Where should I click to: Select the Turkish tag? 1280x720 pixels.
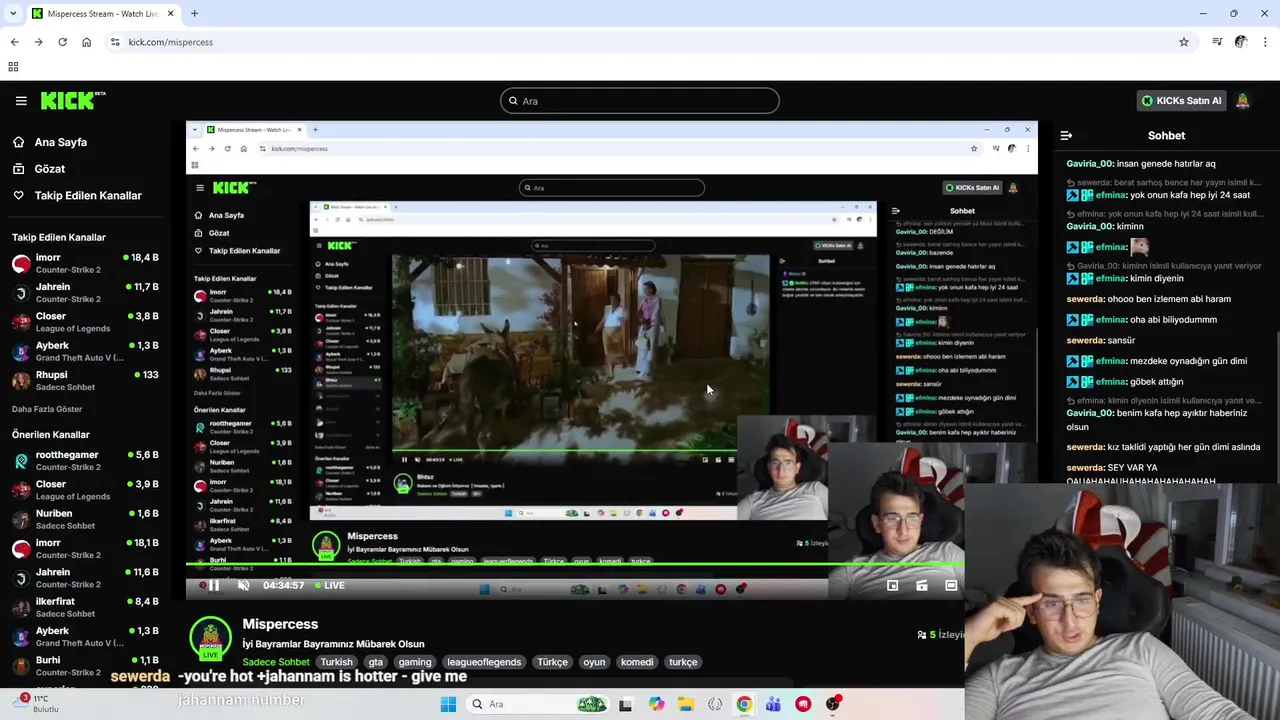(336, 662)
